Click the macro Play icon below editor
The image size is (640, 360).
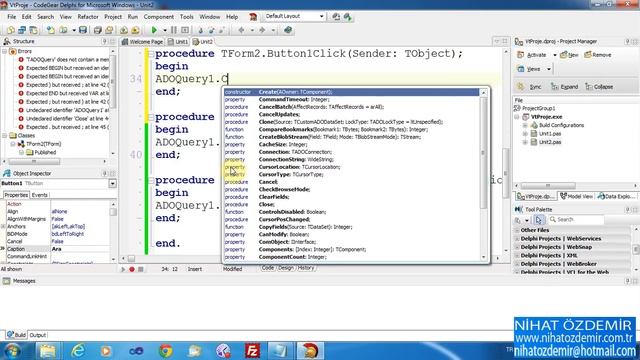tap(123, 269)
